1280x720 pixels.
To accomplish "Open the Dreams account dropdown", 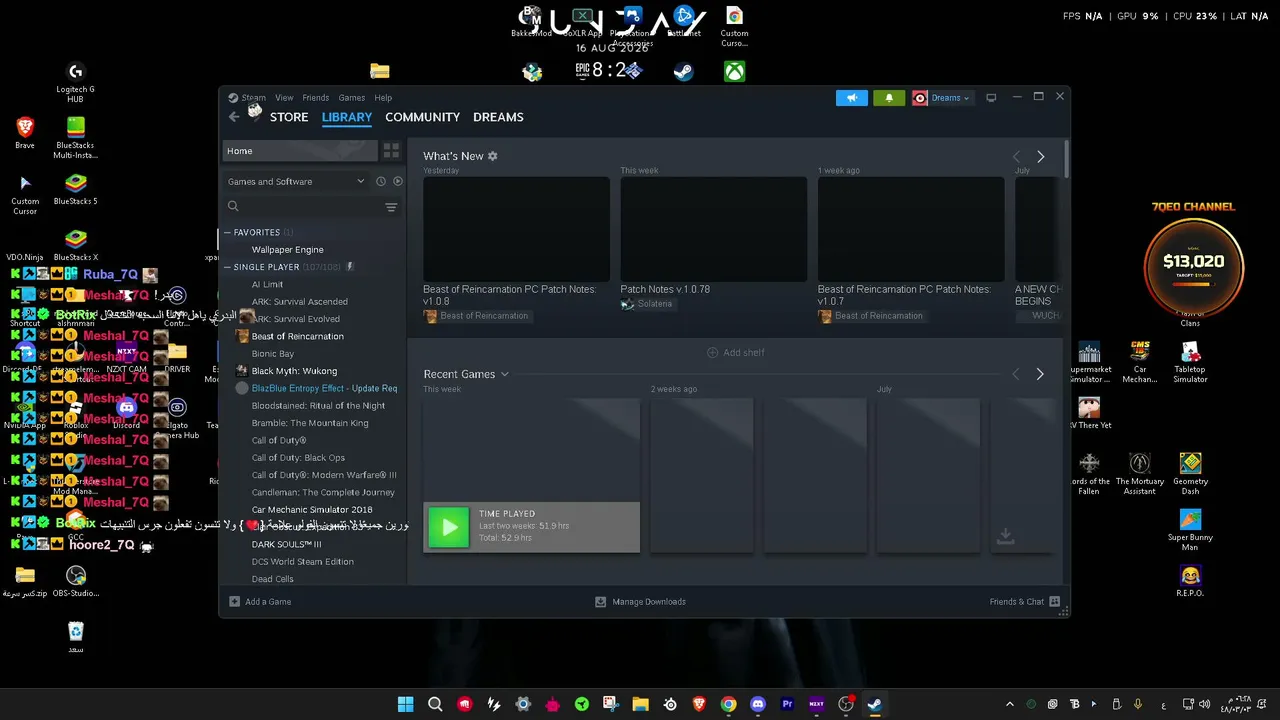I will 950,98.
